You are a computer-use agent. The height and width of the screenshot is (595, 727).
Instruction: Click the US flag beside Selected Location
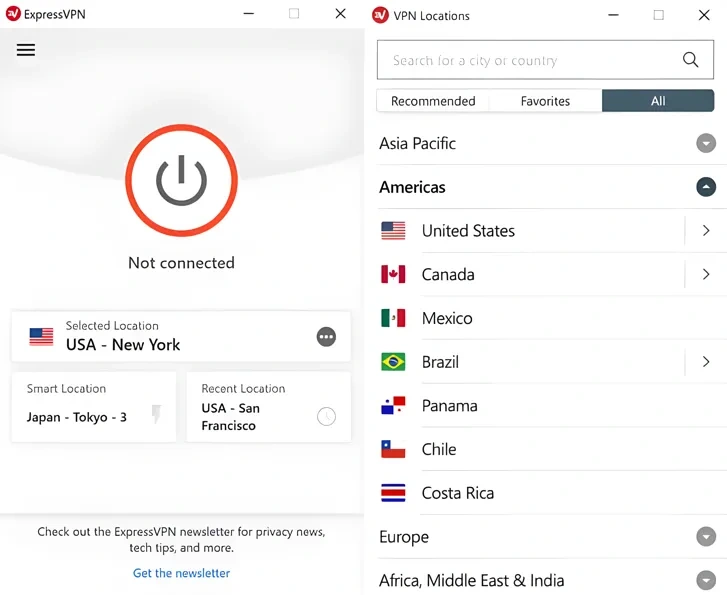(41, 337)
